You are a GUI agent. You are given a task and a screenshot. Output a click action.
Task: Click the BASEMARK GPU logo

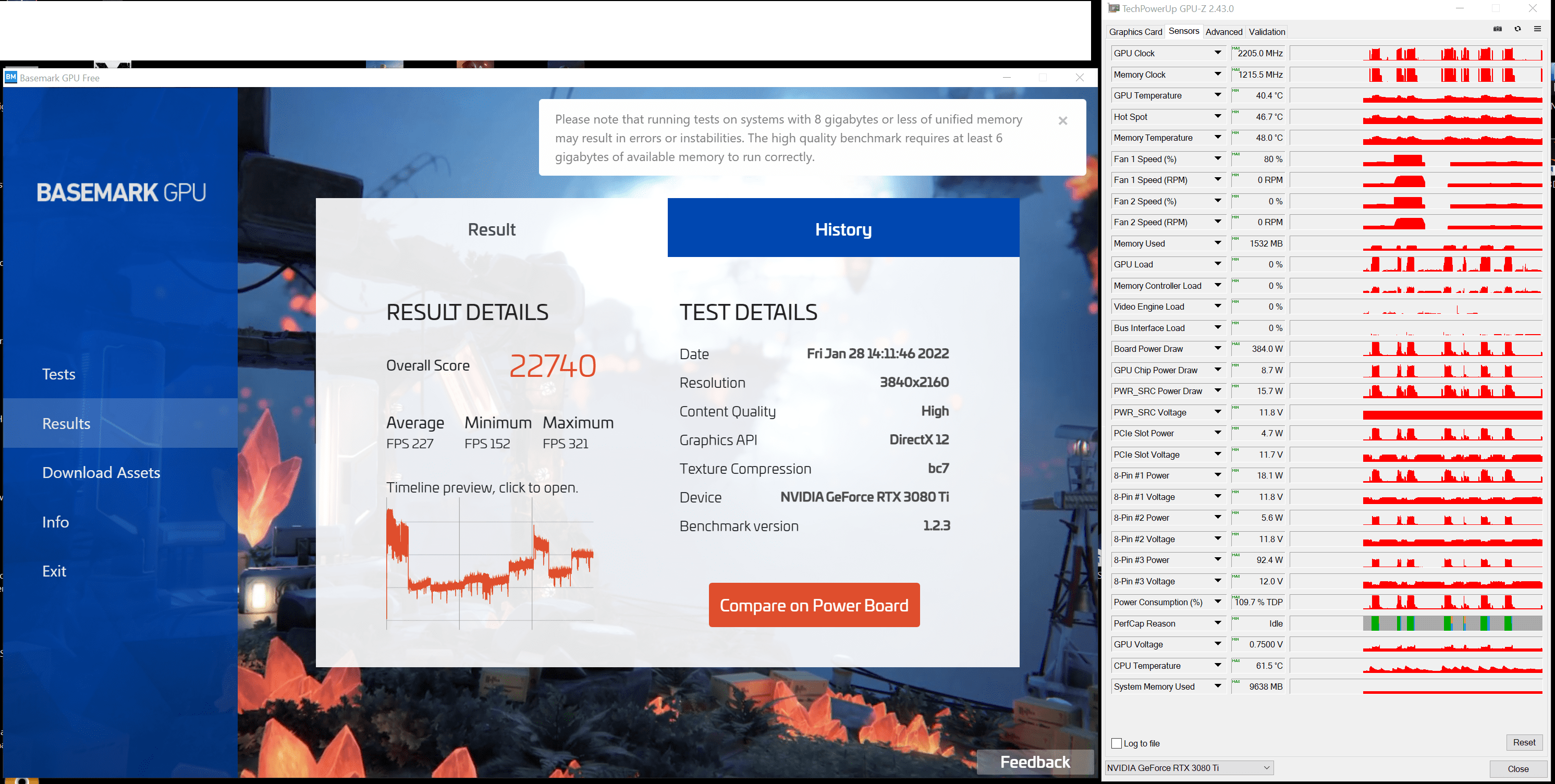click(121, 192)
